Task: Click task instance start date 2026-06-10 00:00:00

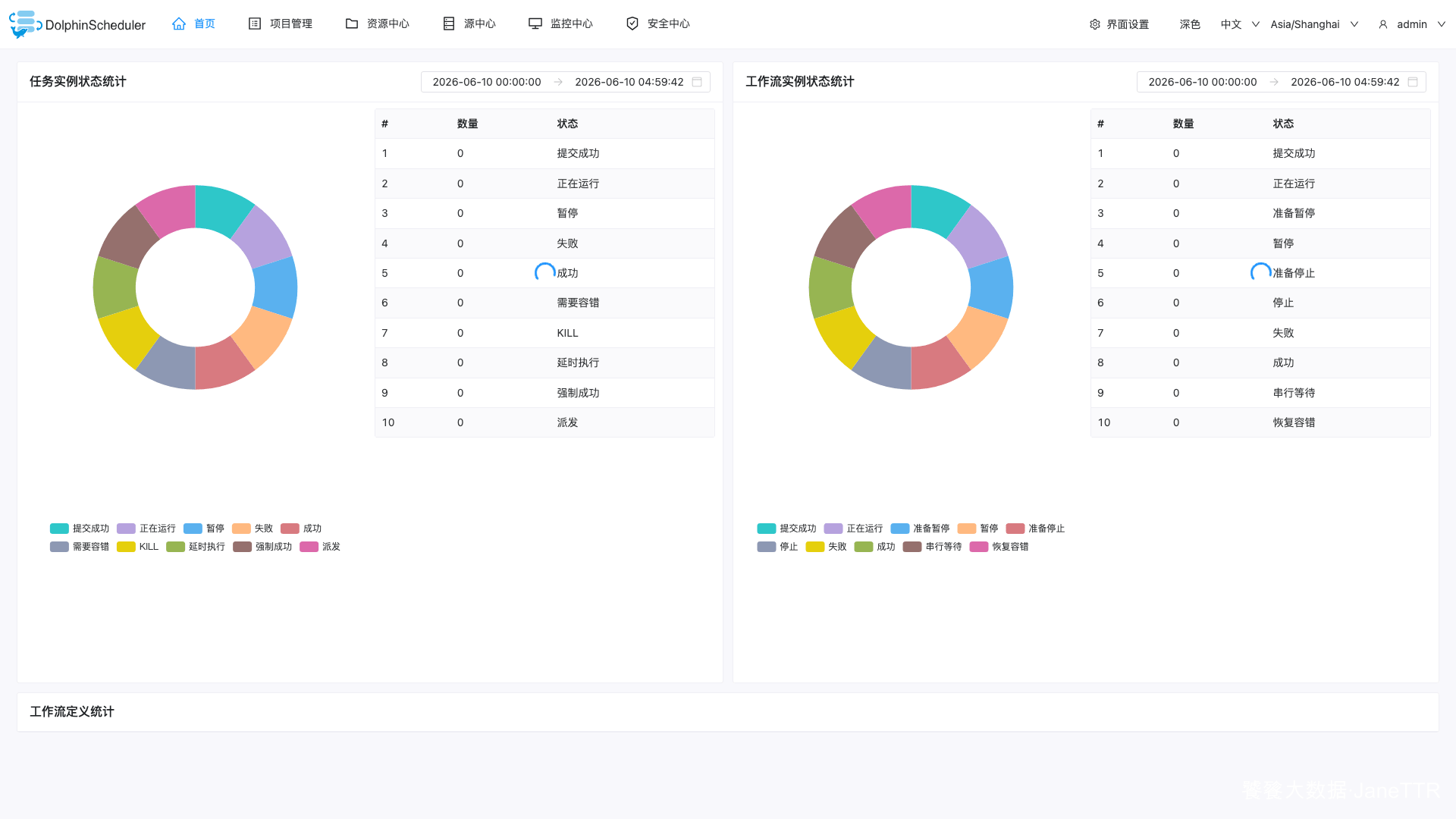Action: click(x=487, y=82)
